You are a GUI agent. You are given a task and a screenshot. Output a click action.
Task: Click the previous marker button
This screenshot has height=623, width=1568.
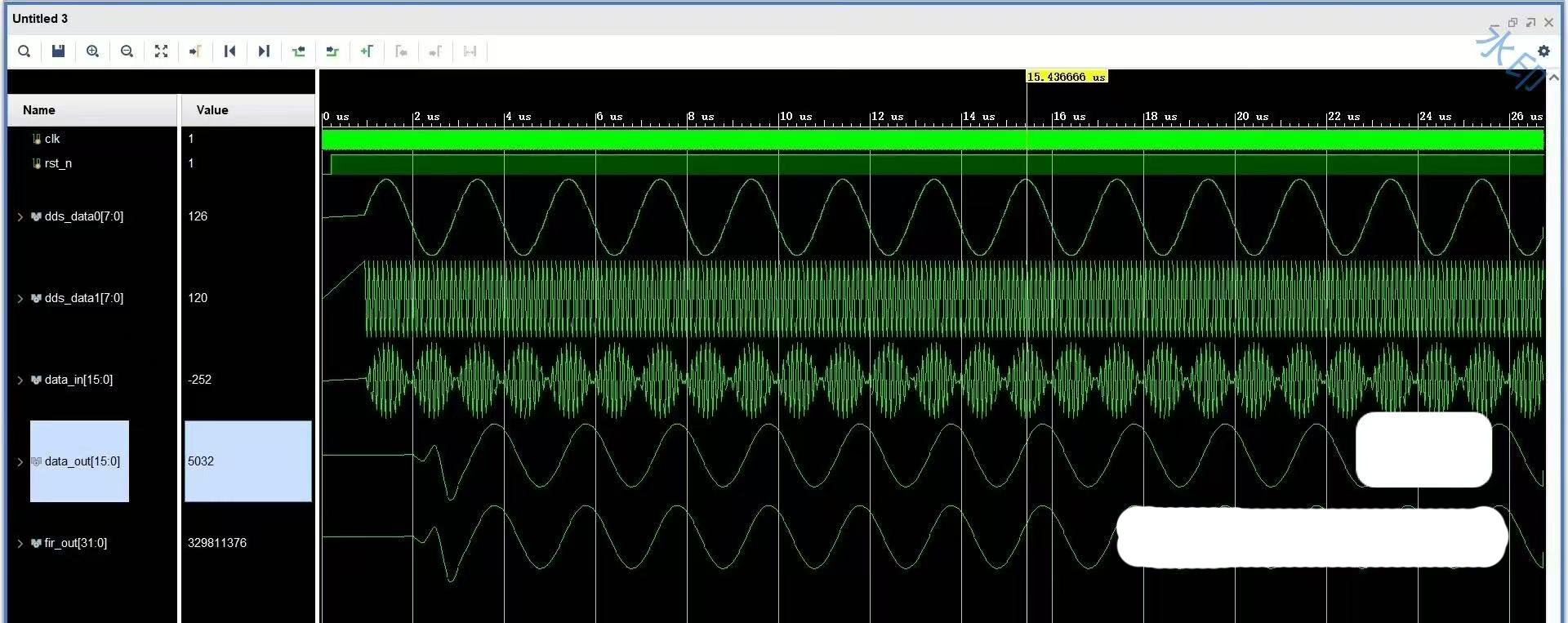401,51
